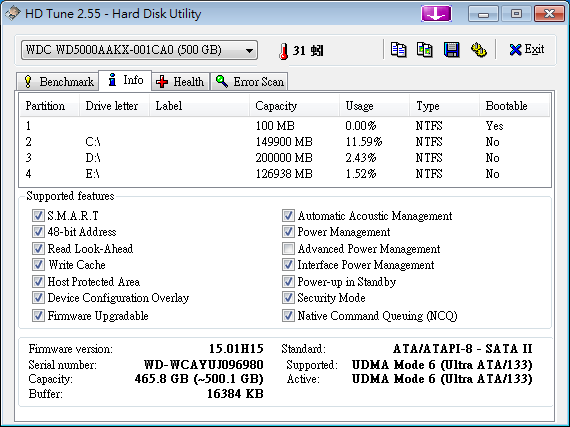Click the 11.59% usage value

tap(364, 142)
